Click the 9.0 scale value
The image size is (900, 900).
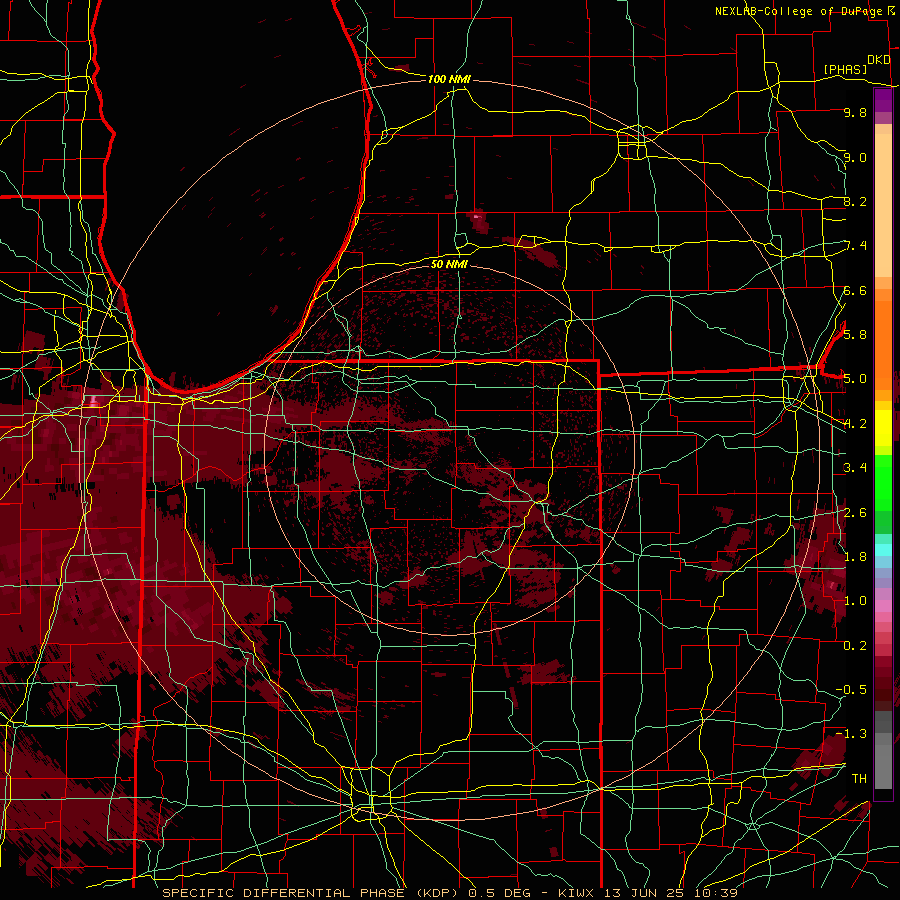855,157
